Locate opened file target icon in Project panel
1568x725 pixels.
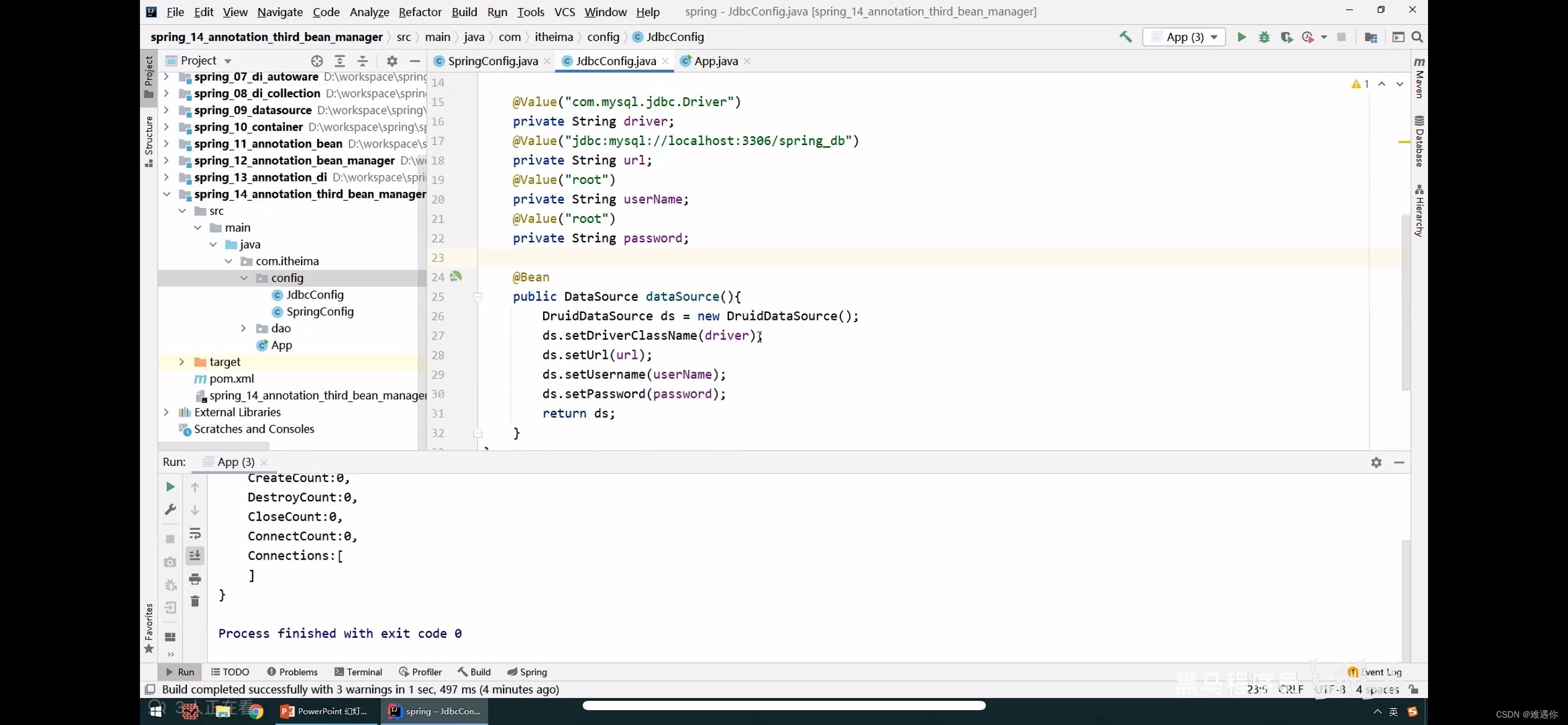[x=317, y=61]
